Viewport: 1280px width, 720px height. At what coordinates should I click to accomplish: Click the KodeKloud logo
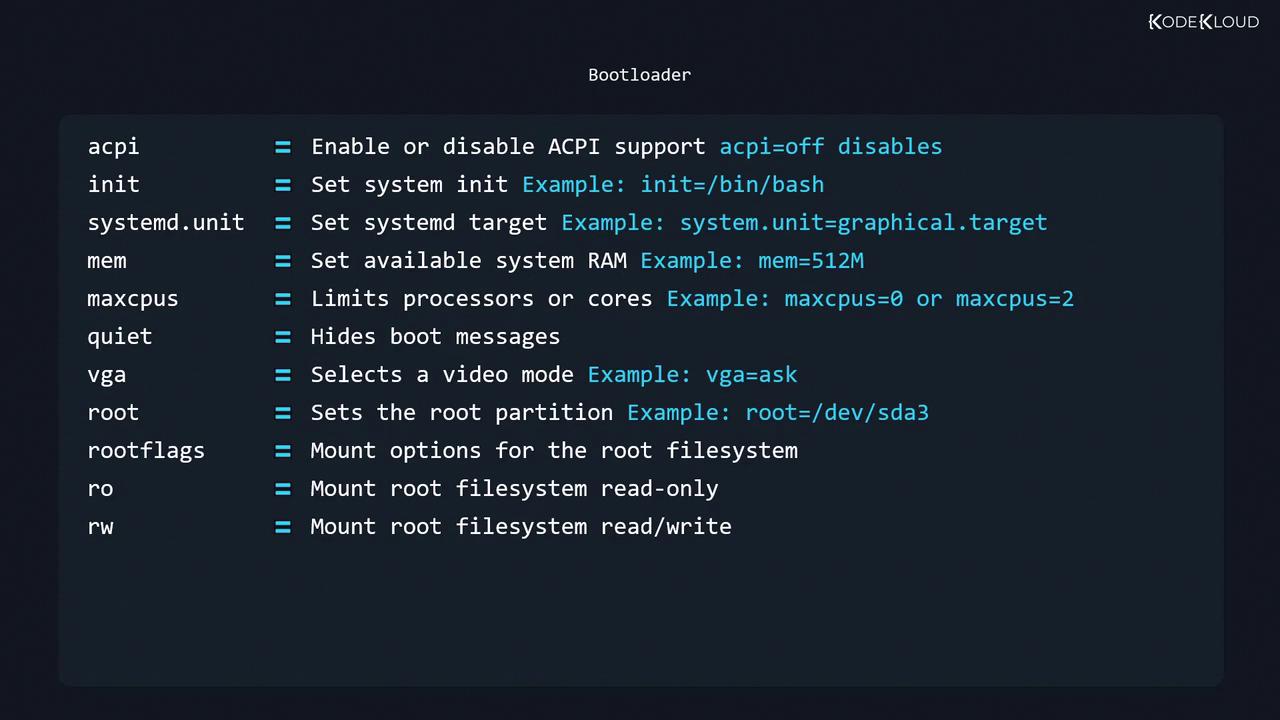(1203, 22)
